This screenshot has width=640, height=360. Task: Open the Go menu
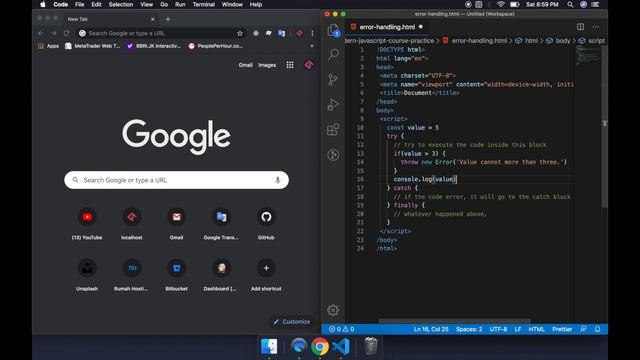pos(164,4)
